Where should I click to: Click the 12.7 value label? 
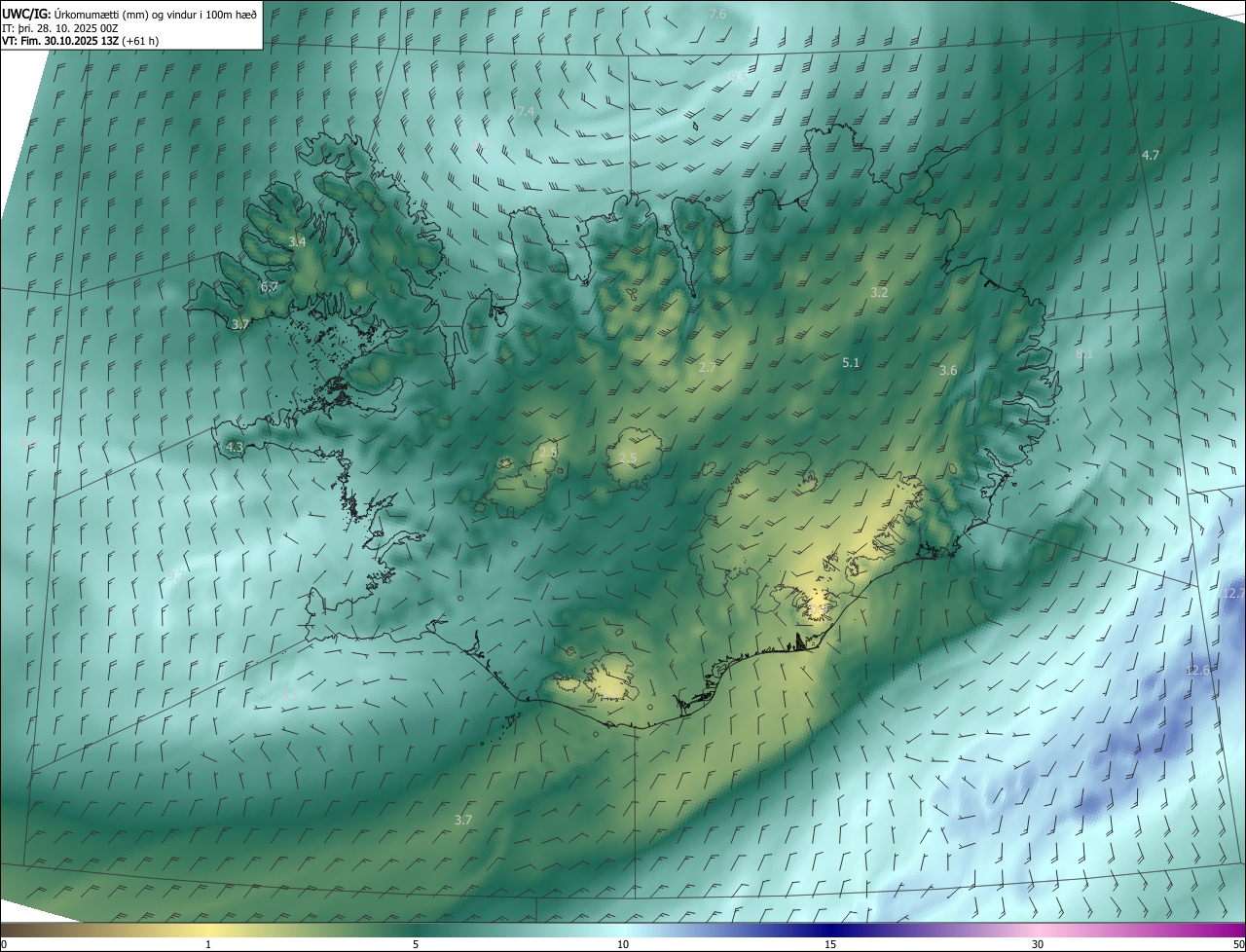click(1232, 593)
